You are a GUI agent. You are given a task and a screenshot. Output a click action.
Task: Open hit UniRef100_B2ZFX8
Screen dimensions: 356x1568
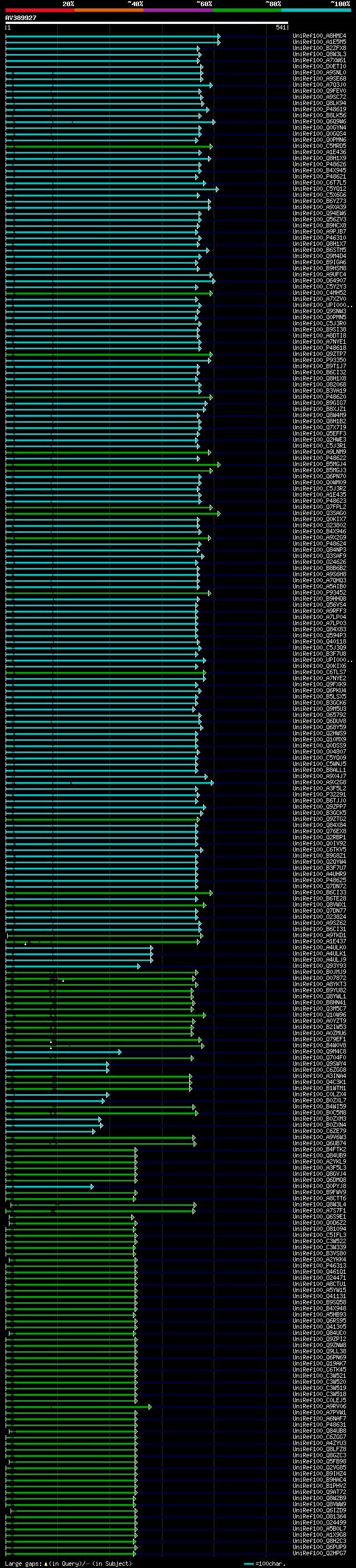[x=319, y=48]
